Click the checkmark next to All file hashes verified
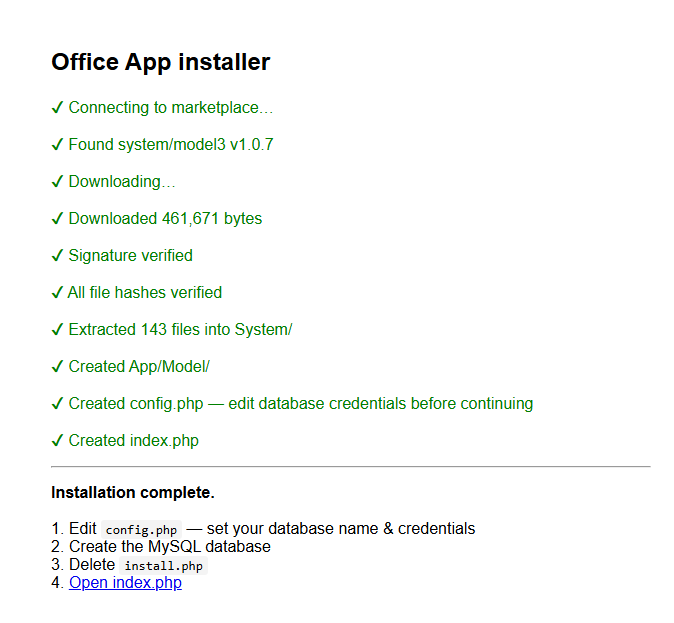This screenshot has height=623, width=674. (58, 293)
